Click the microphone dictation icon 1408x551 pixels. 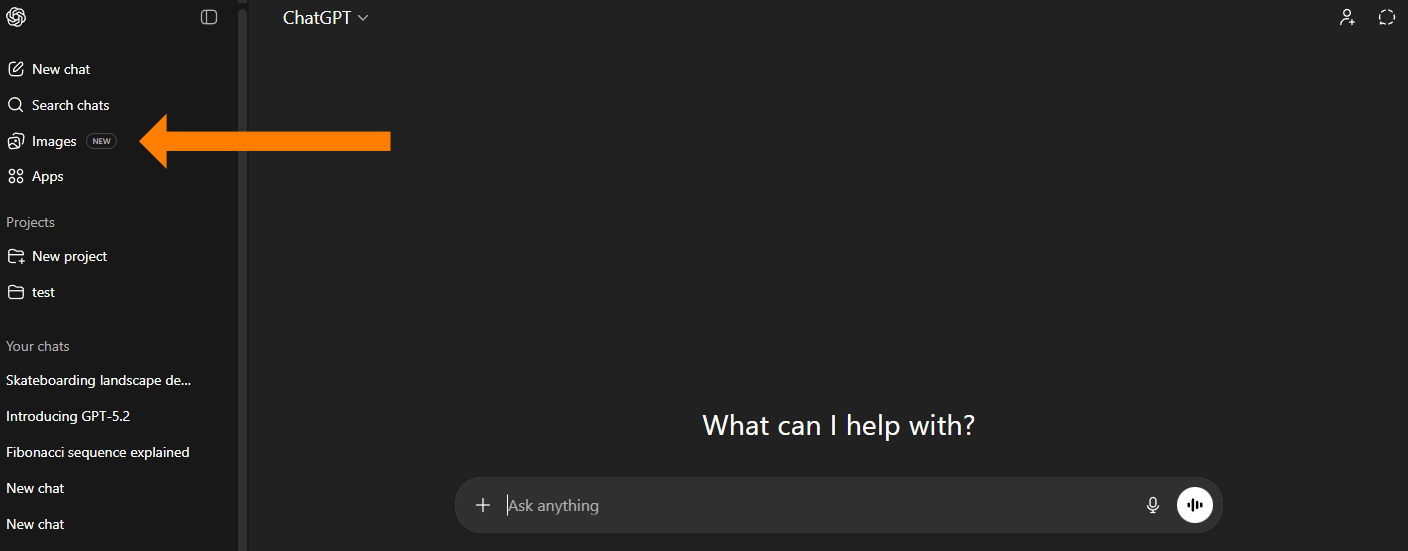coord(1153,505)
